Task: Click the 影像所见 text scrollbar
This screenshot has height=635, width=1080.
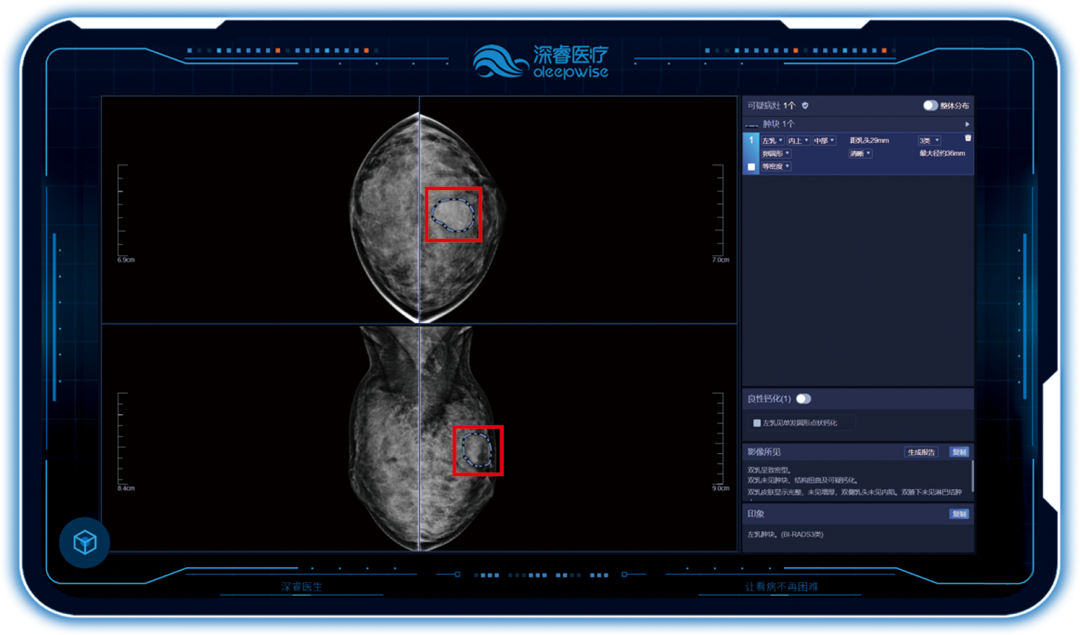Action: [x=972, y=478]
